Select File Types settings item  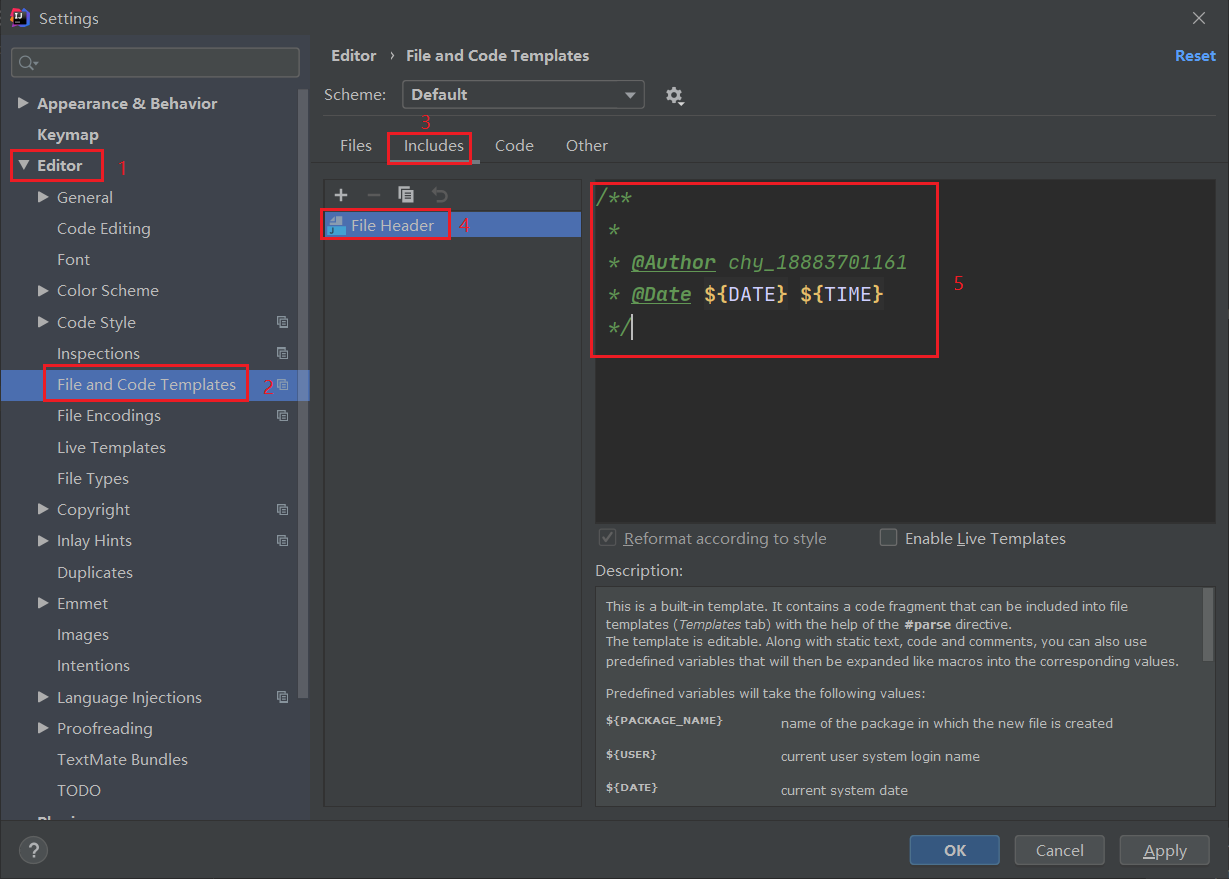93,478
